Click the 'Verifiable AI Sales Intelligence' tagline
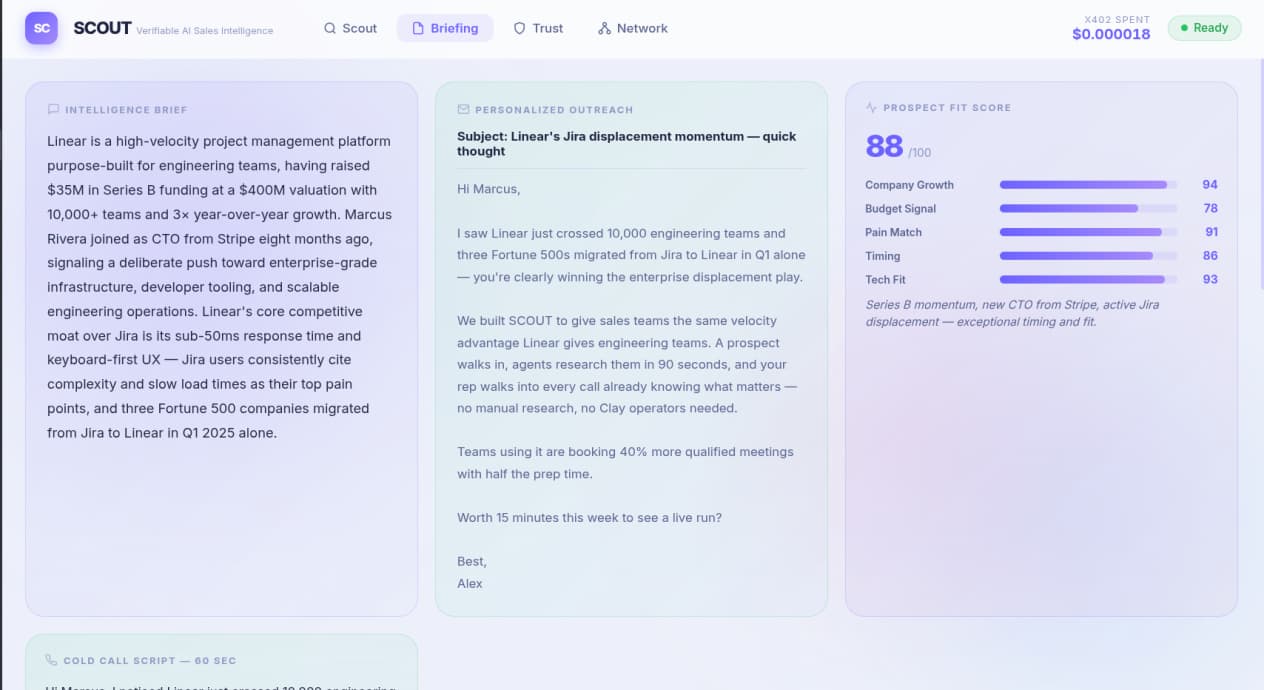Viewport: 1264px width, 690px height. (204, 31)
